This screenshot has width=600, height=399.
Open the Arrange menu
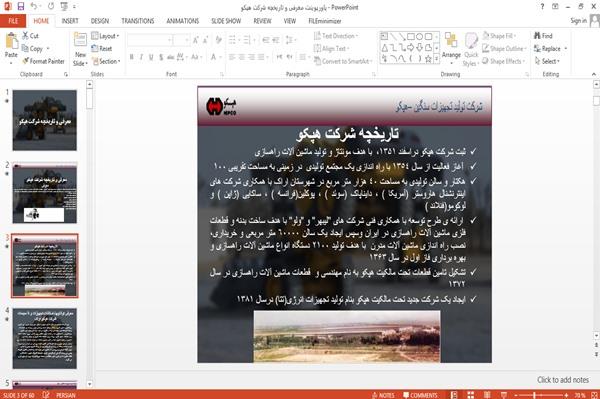point(451,49)
